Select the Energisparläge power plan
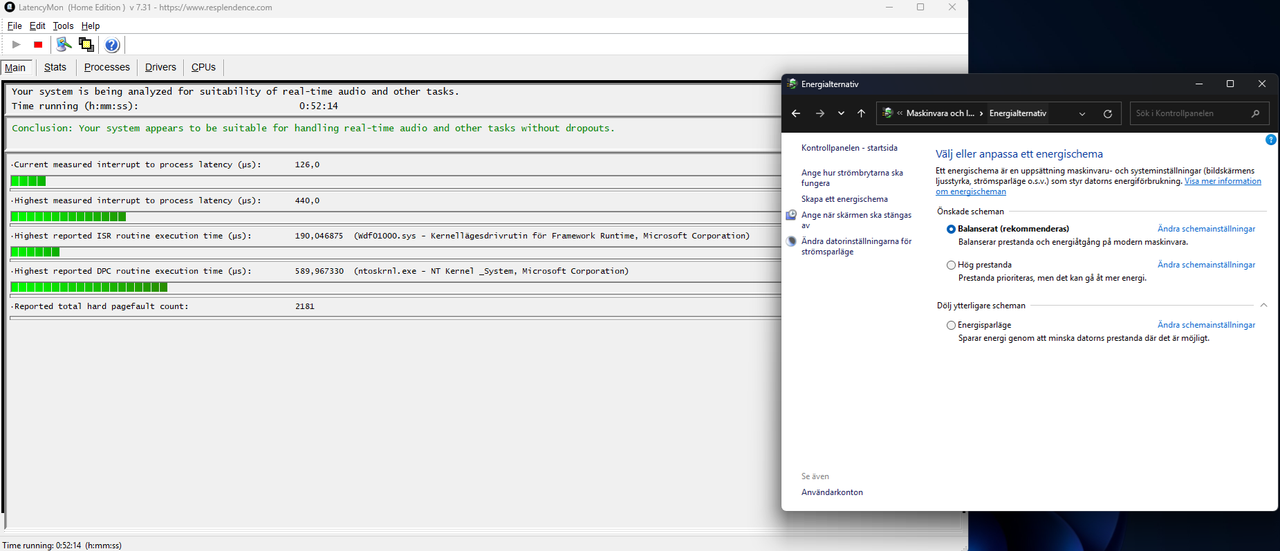Viewport: 1280px width, 551px height. click(x=951, y=325)
